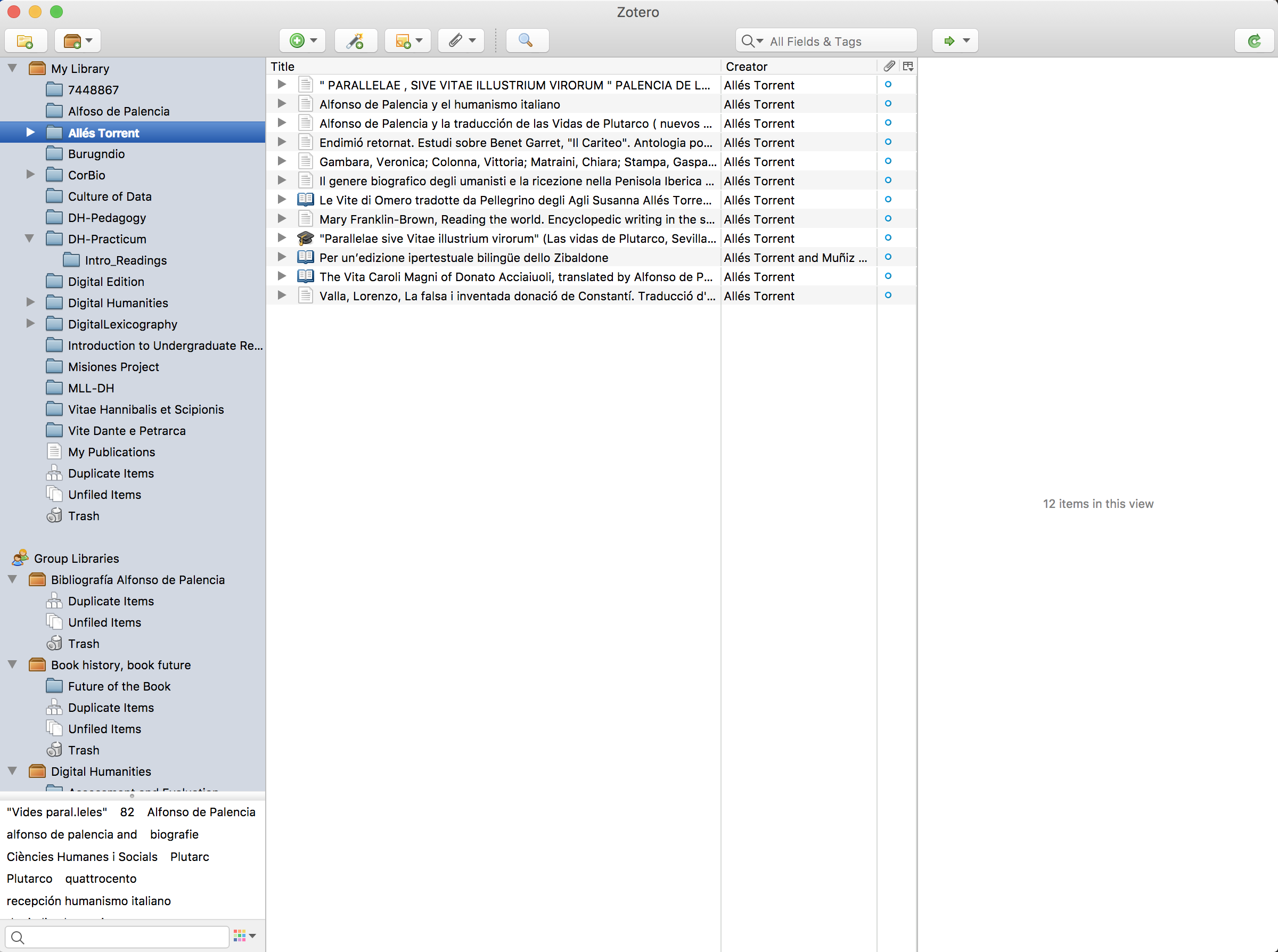Open the search mode dropdown magnifier
This screenshot has height=952, width=1278.
(x=752, y=41)
